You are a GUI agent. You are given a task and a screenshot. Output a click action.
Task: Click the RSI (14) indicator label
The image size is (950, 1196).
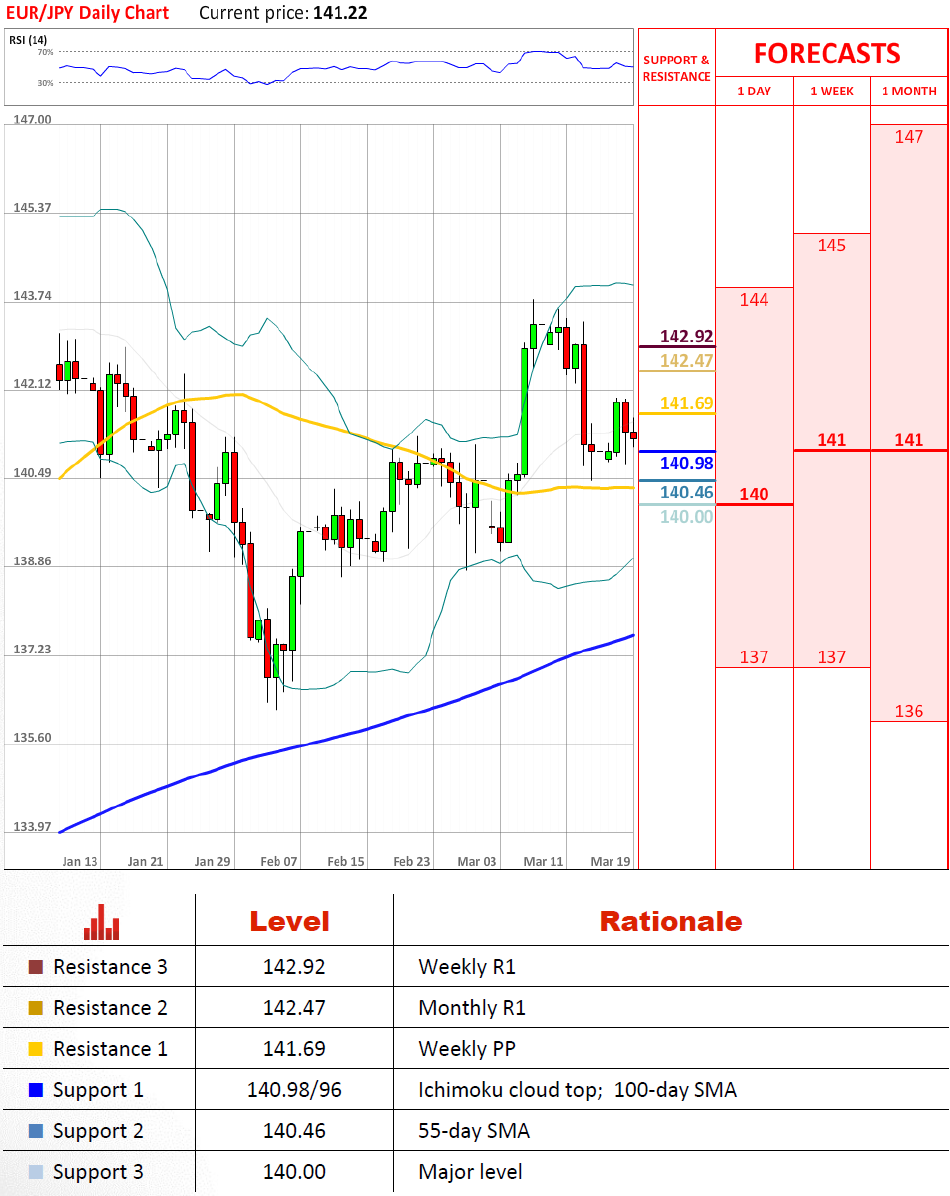coord(28,39)
